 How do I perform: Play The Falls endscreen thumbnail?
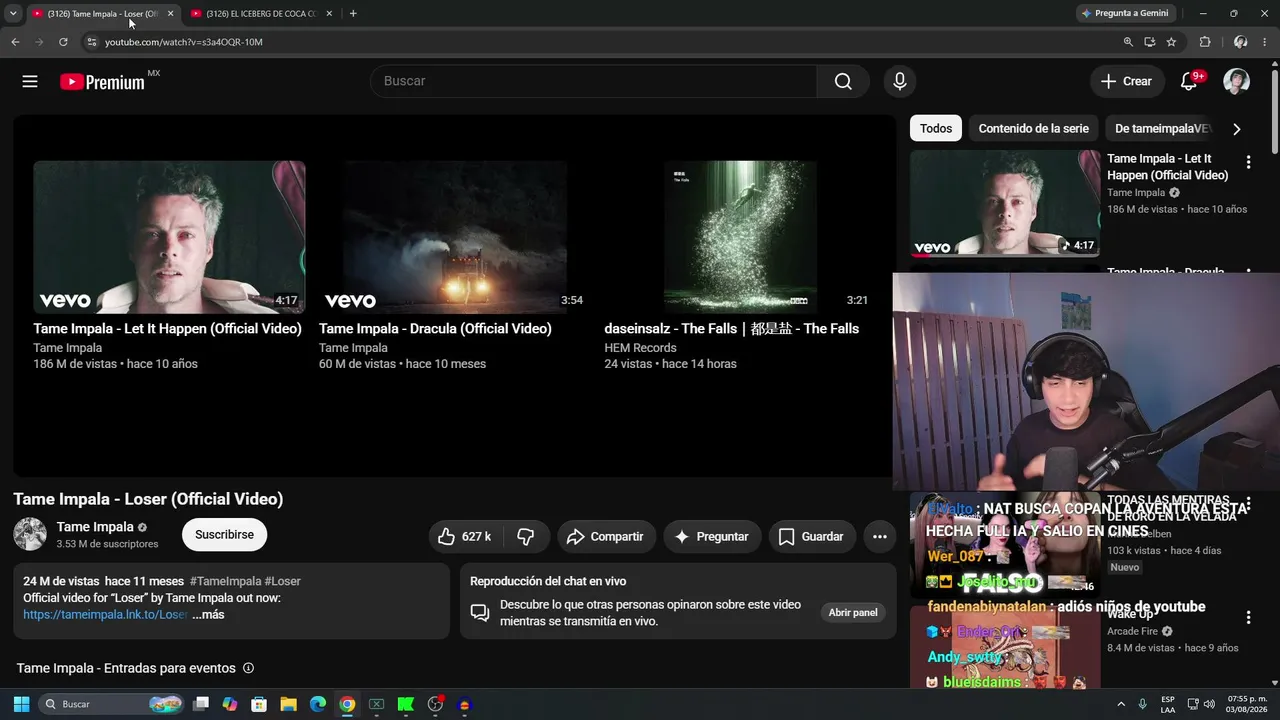(x=740, y=238)
